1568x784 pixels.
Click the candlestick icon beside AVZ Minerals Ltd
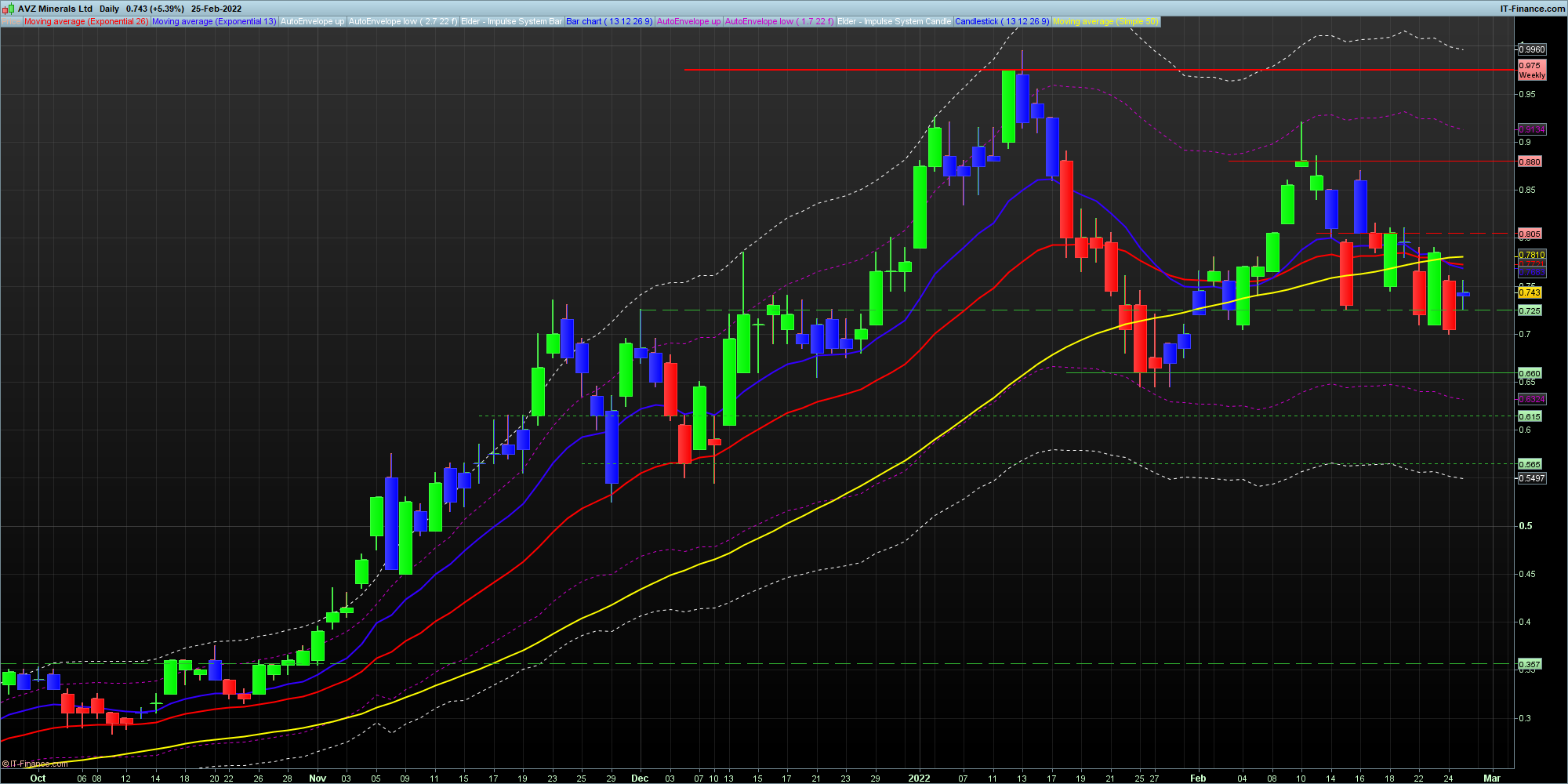coord(9,9)
